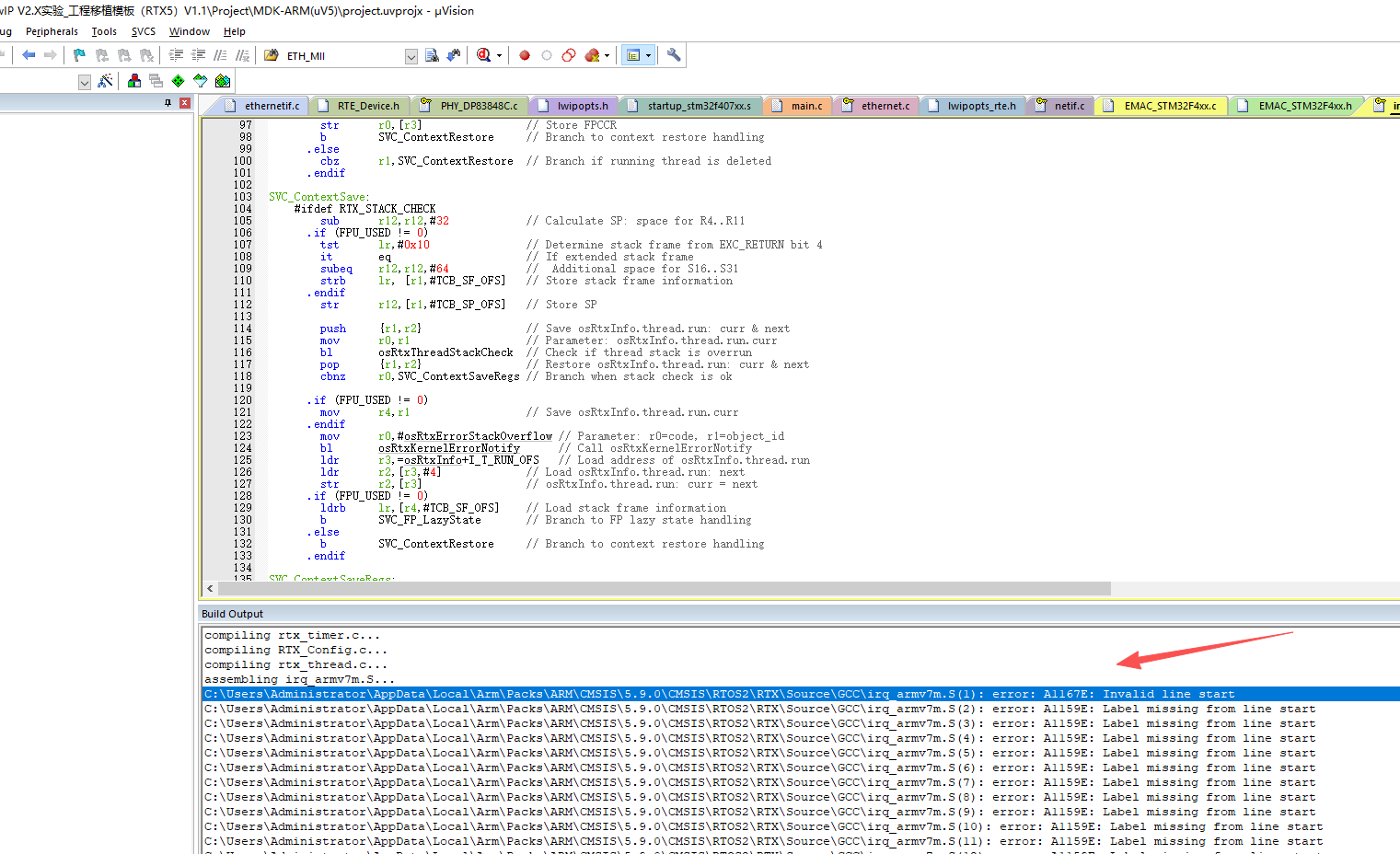Go to previous bookmark
The width and height of the screenshot is (1400, 854).
(102, 55)
